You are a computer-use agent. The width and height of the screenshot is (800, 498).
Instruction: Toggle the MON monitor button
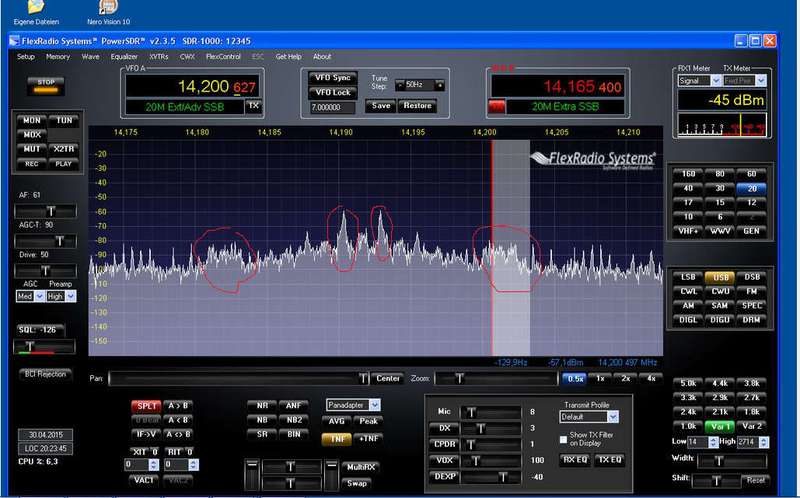(x=32, y=120)
